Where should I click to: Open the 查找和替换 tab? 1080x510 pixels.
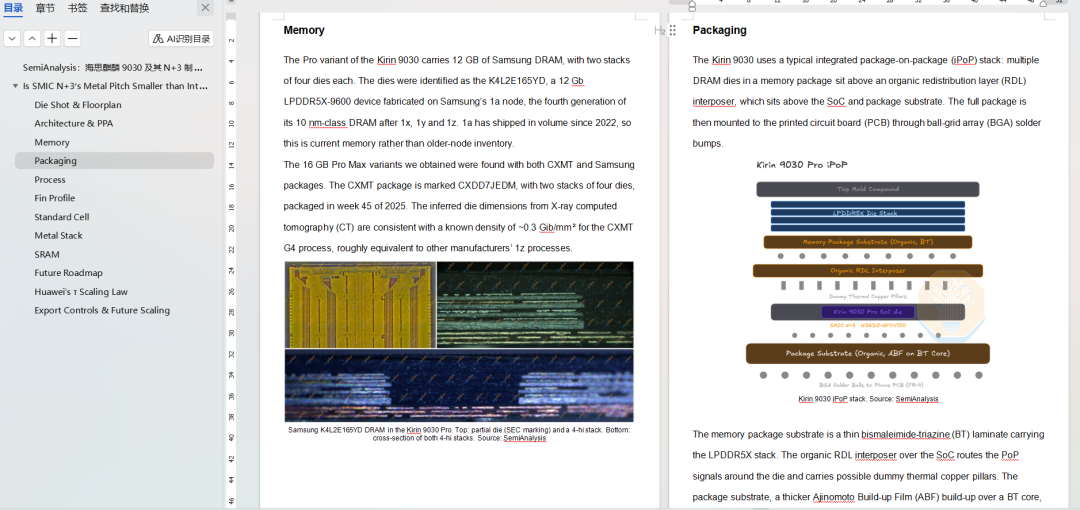pos(124,8)
